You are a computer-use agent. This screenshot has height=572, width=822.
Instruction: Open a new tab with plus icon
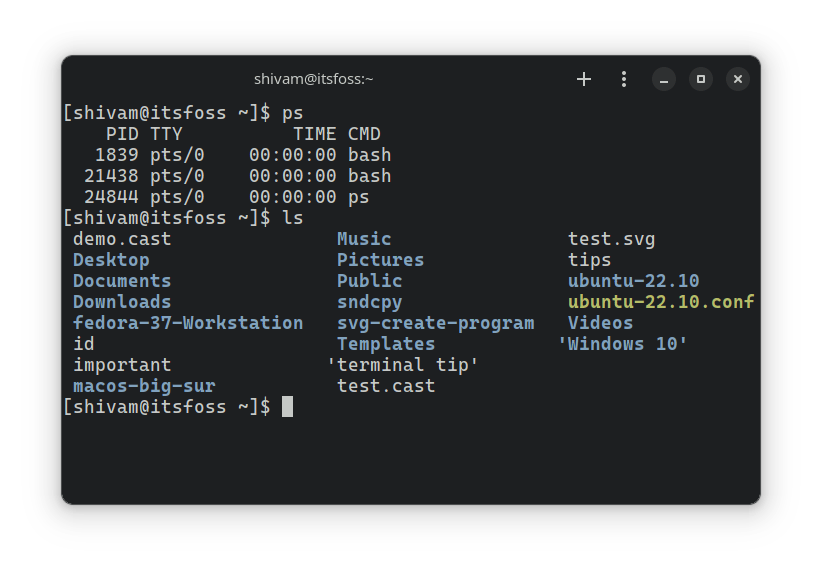coord(584,79)
